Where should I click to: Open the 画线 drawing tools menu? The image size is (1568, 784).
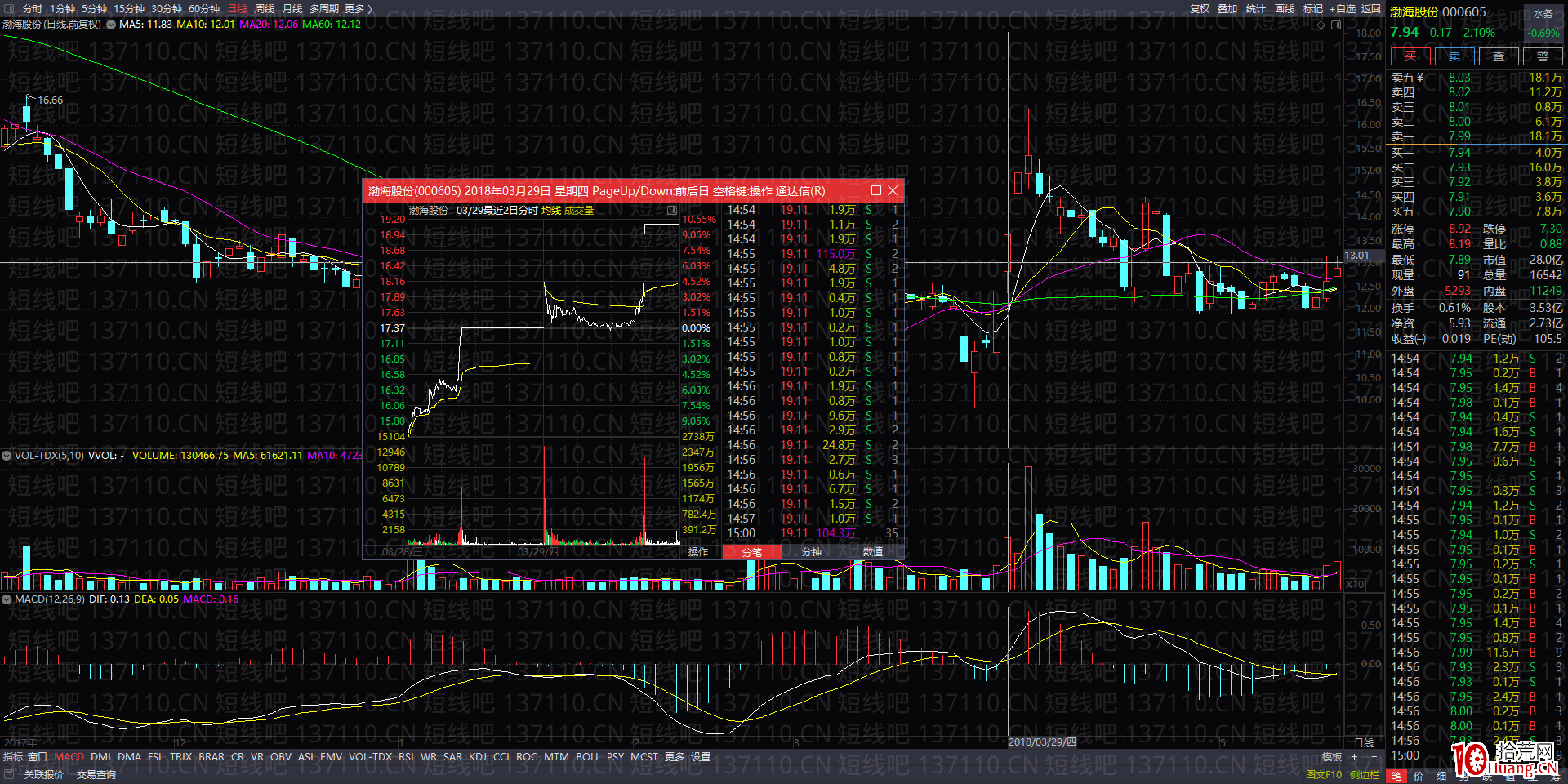pyautogui.click(x=1285, y=8)
